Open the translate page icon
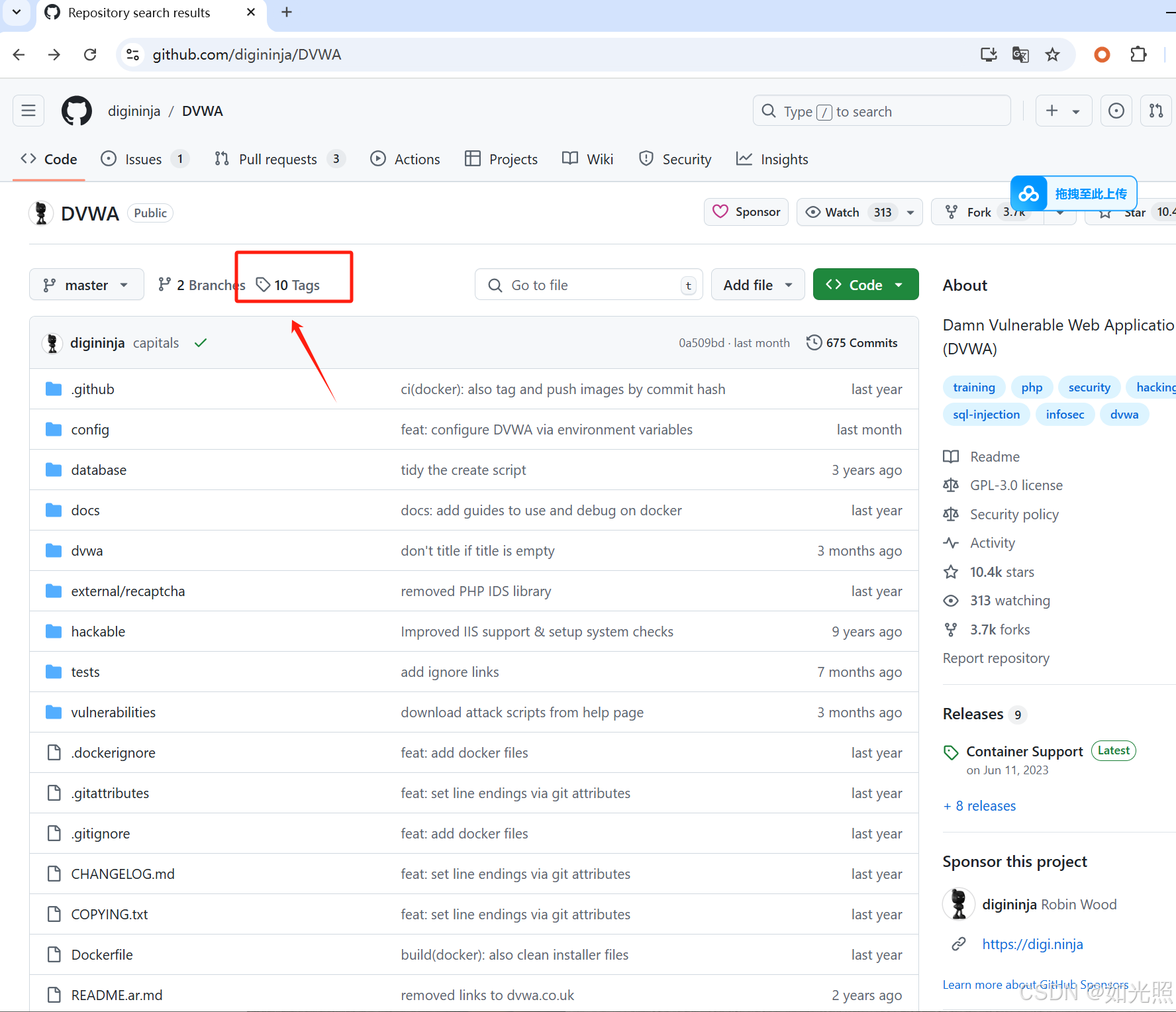This screenshot has height=1012, width=1176. pyautogui.click(x=1020, y=54)
